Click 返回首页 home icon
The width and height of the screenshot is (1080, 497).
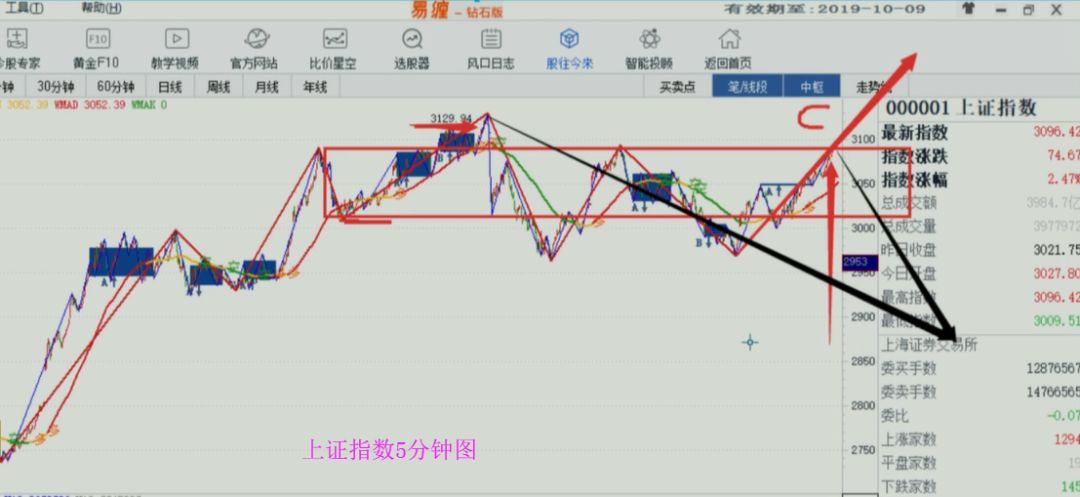pos(729,47)
